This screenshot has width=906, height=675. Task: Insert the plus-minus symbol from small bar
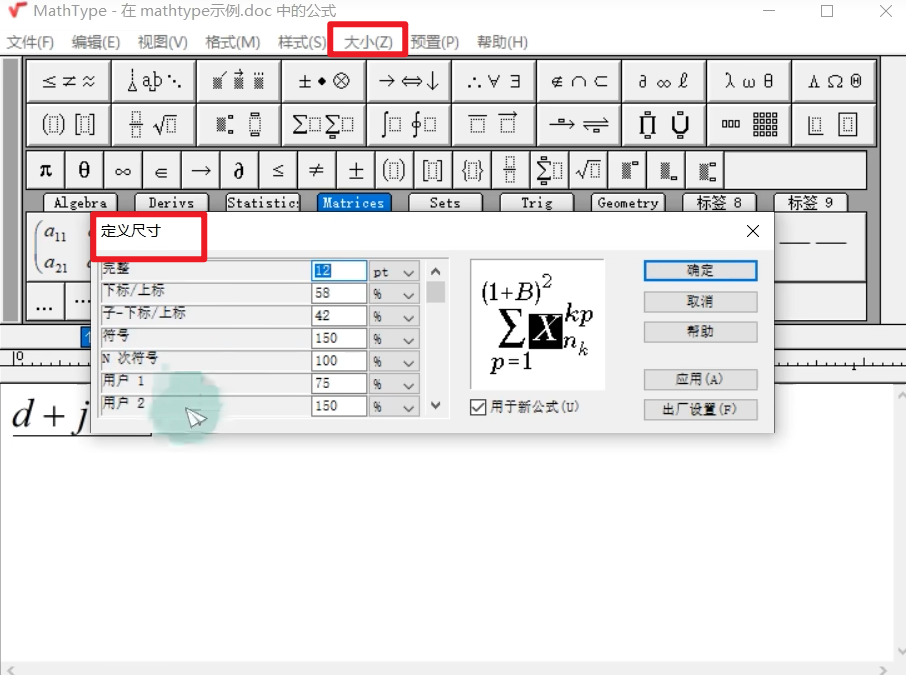355,170
